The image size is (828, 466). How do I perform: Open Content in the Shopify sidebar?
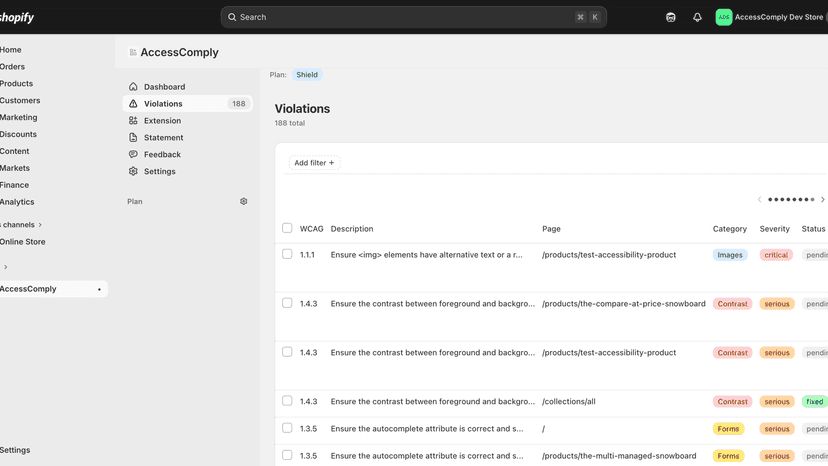point(15,151)
